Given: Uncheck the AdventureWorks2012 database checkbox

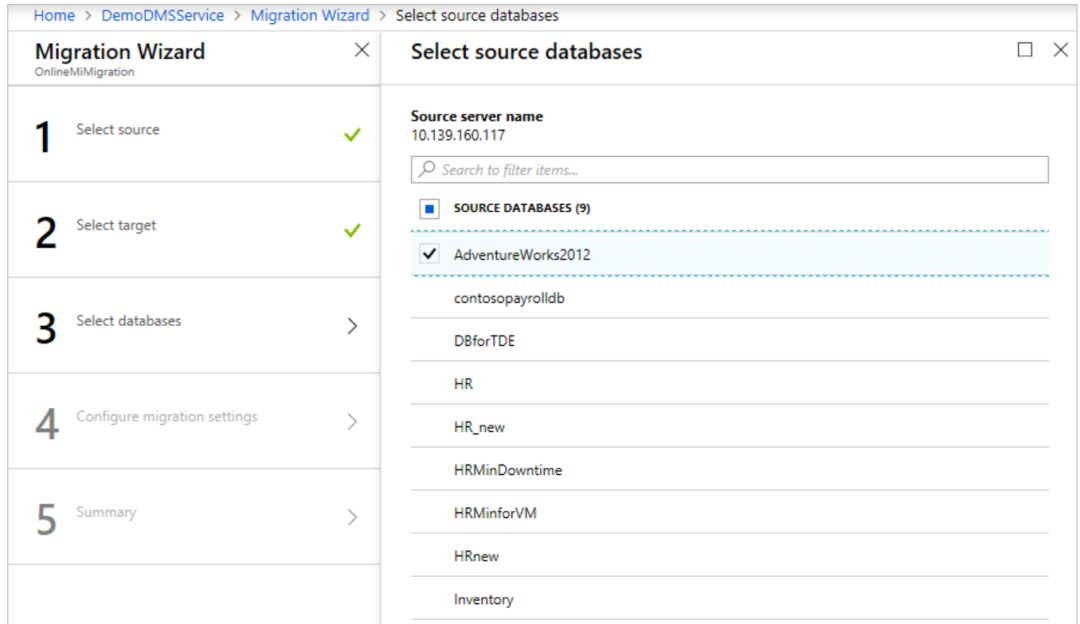Looking at the screenshot, I should click(430, 255).
